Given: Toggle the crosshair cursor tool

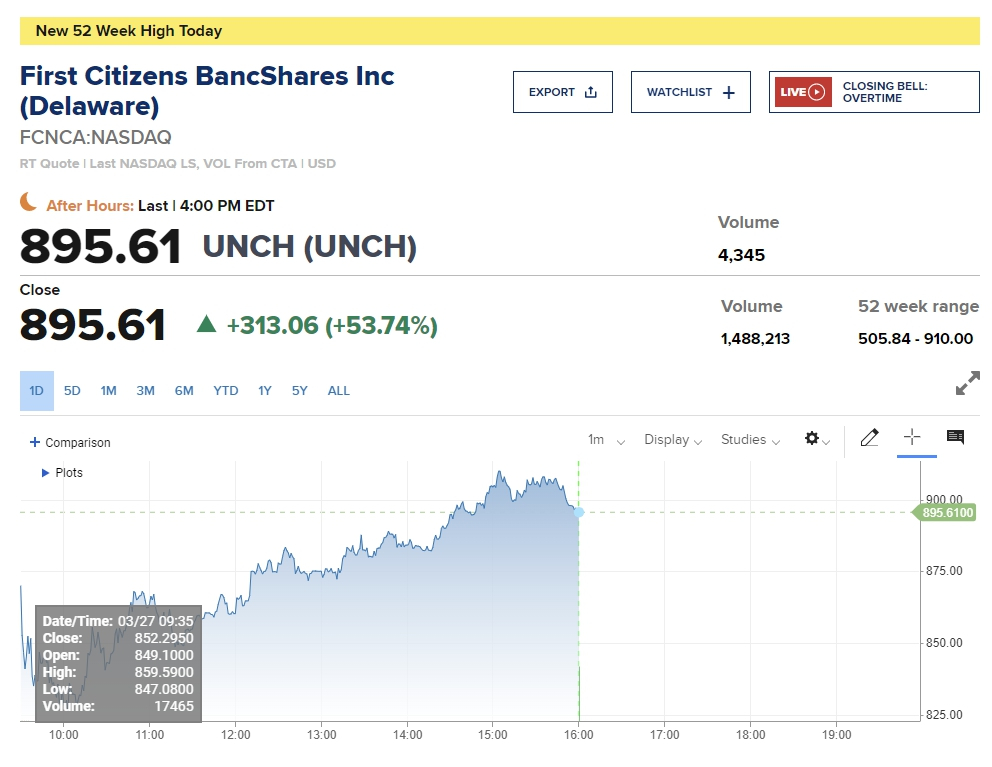Looking at the screenshot, I should 912,438.
